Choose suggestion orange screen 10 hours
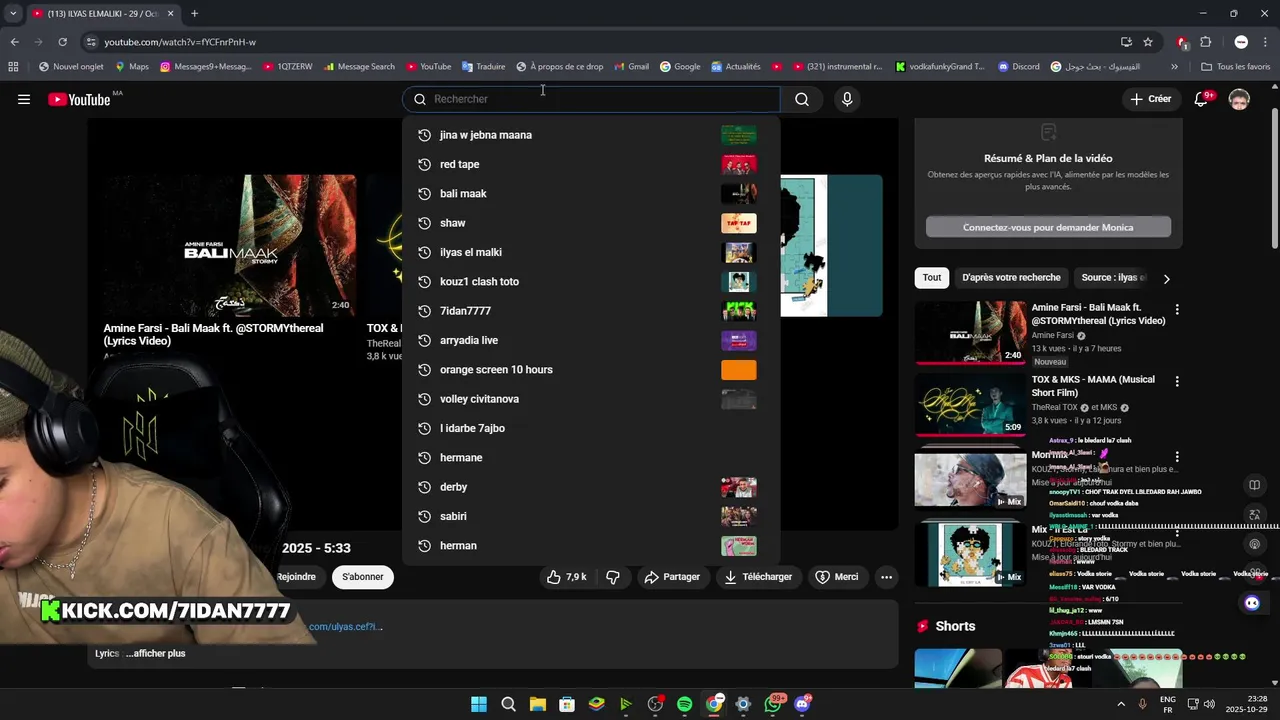1280x720 pixels. click(591, 370)
